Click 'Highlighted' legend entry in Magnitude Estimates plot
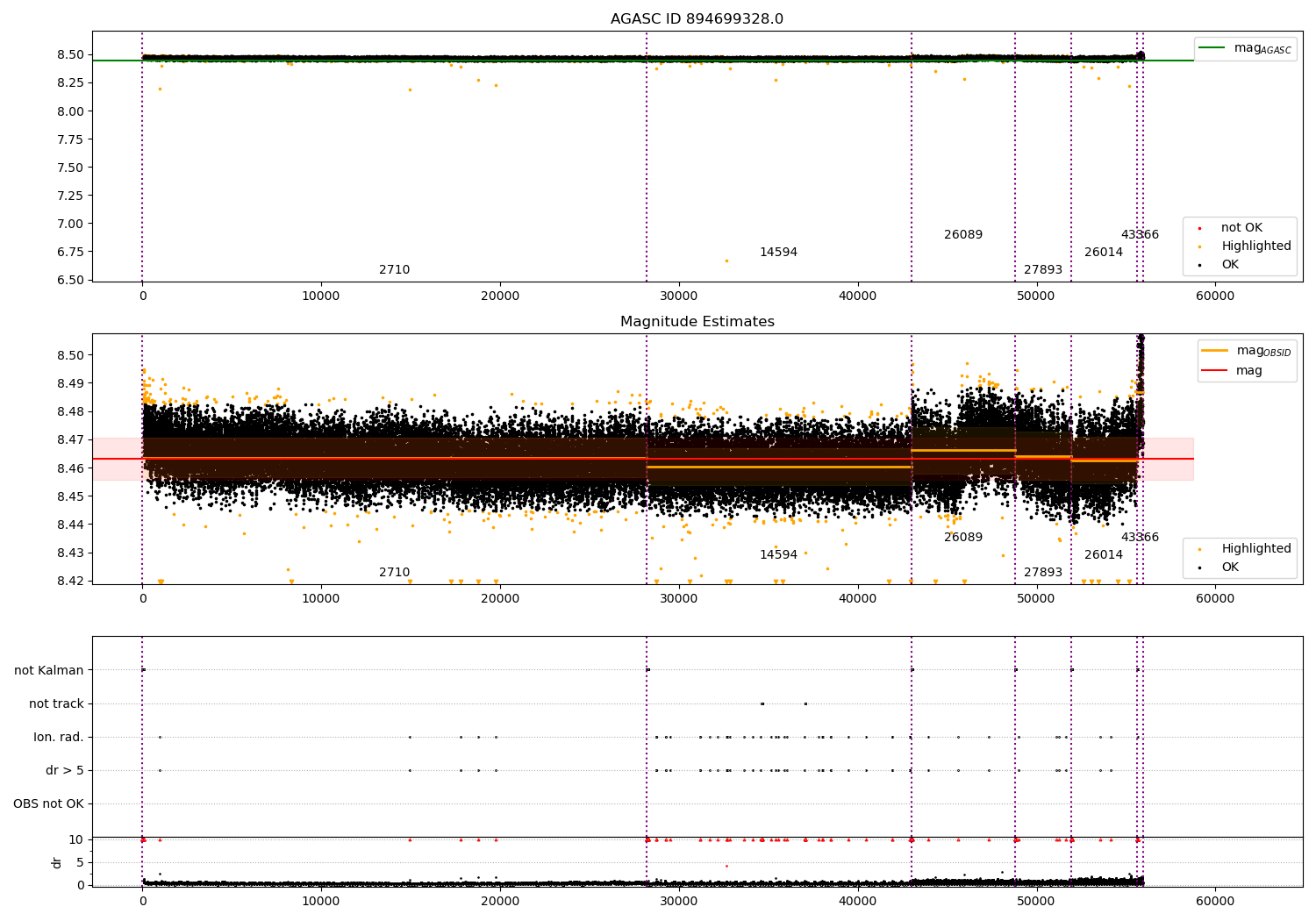 (1255, 549)
